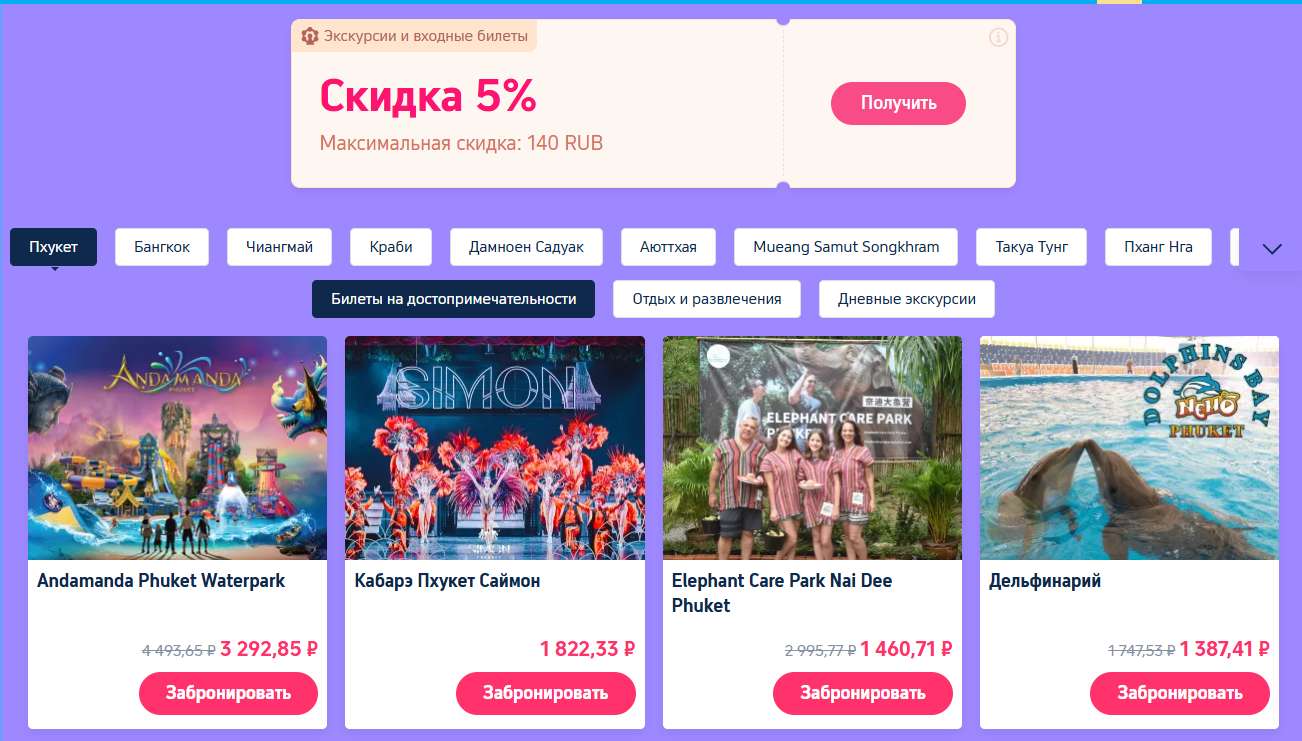Select Mueang Samut Songkhram tab
This screenshot has height=741, width=1302.
click(846, 247)
